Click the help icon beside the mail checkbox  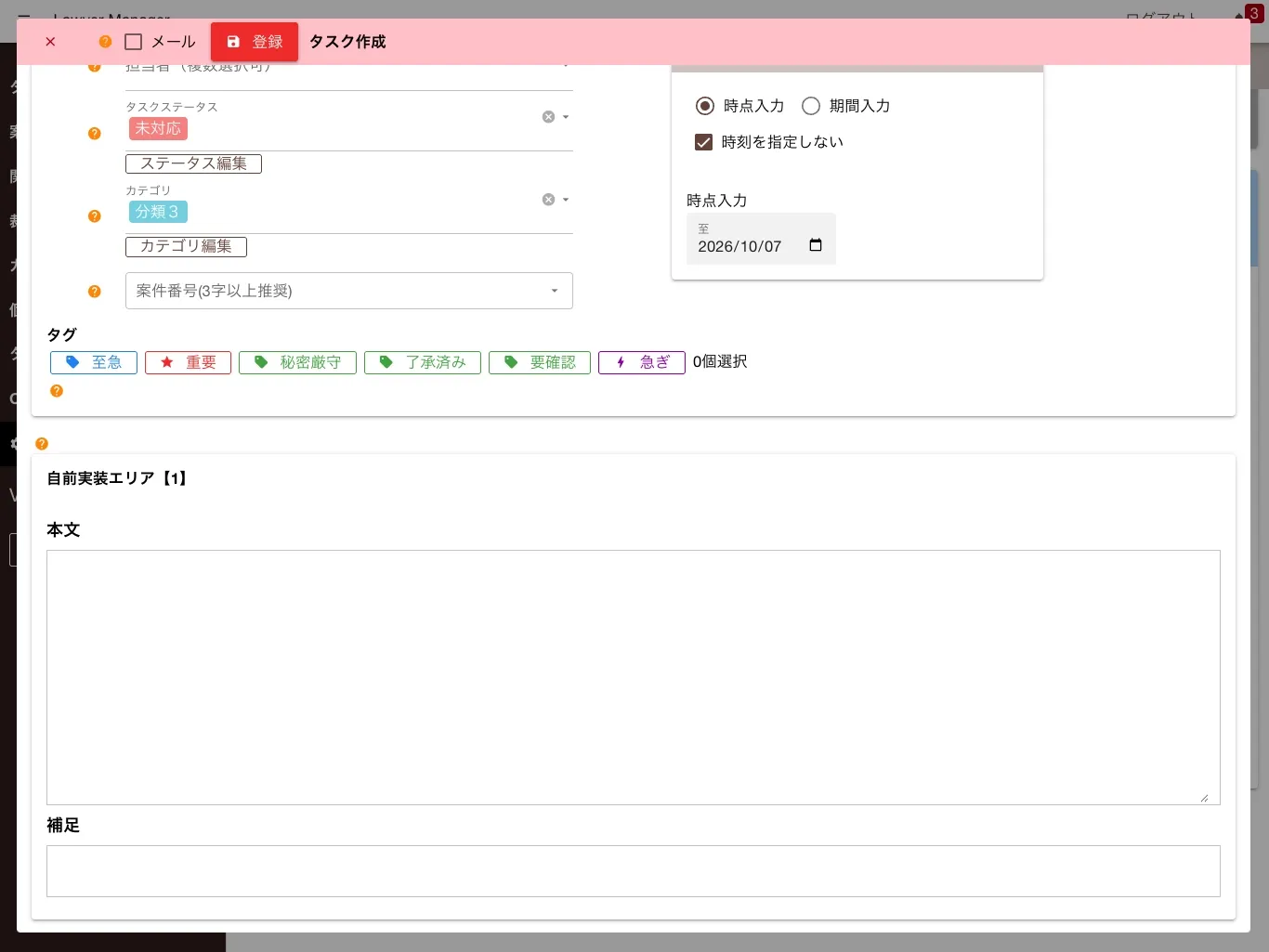[x=105, y=42]
